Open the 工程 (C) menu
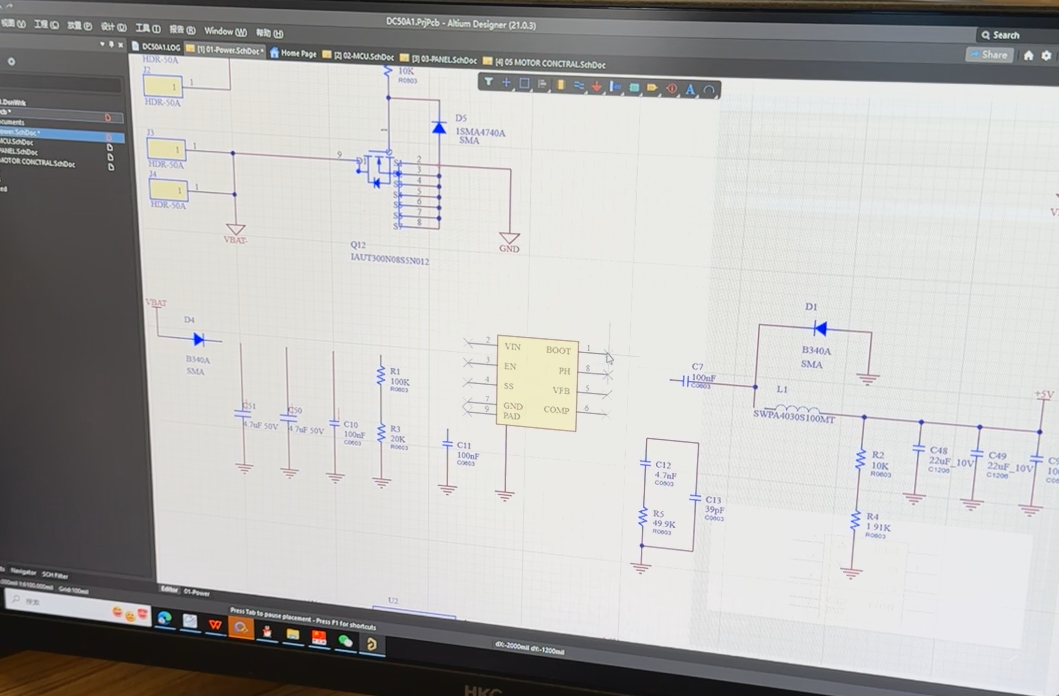Screen dimensions: 1059x696 point(47,25)
